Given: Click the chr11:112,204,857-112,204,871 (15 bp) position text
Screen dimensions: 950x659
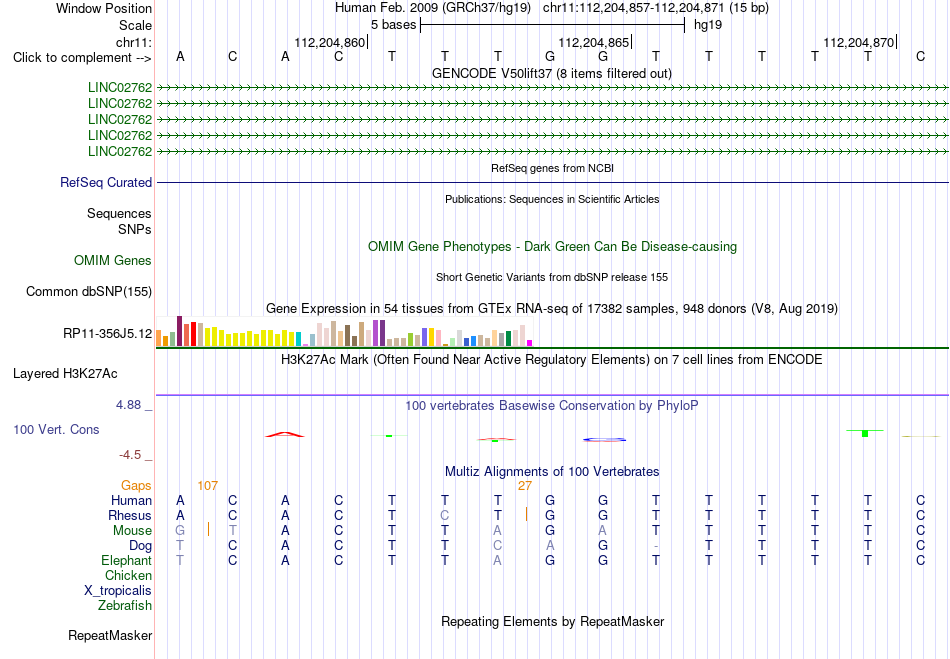Looking at the screenshot, I should (x=656, y=8).
